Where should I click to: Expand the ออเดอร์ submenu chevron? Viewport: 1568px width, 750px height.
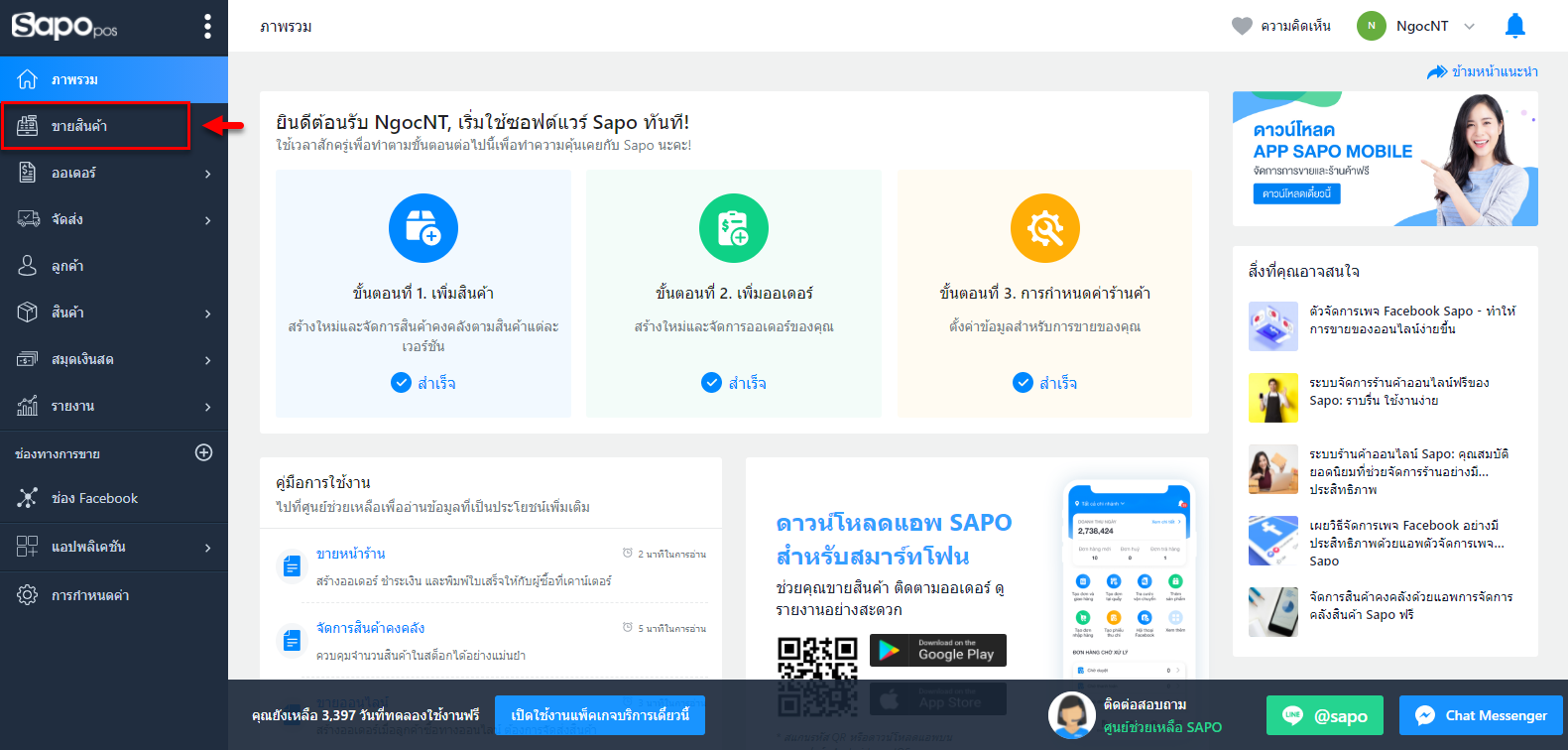(x=208, y=174)
